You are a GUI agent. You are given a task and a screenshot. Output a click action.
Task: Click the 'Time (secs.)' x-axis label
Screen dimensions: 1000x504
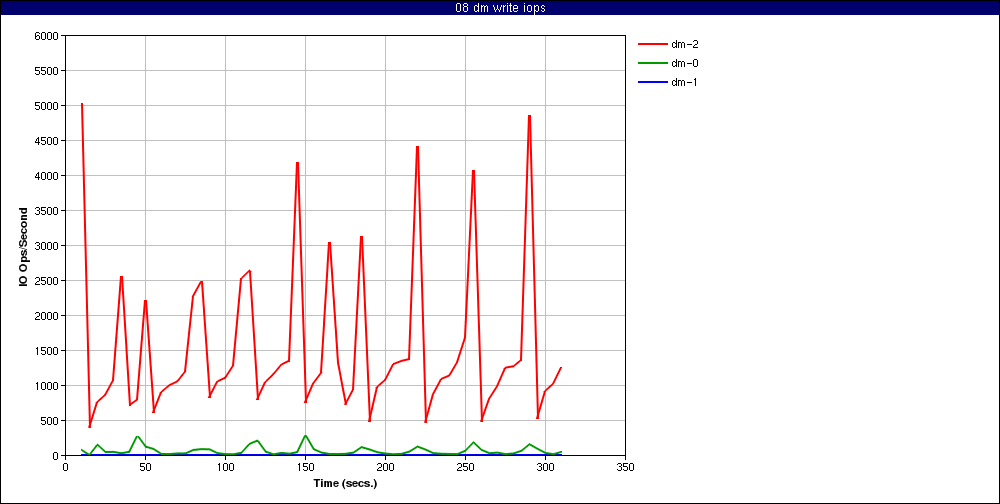[345, 483]
